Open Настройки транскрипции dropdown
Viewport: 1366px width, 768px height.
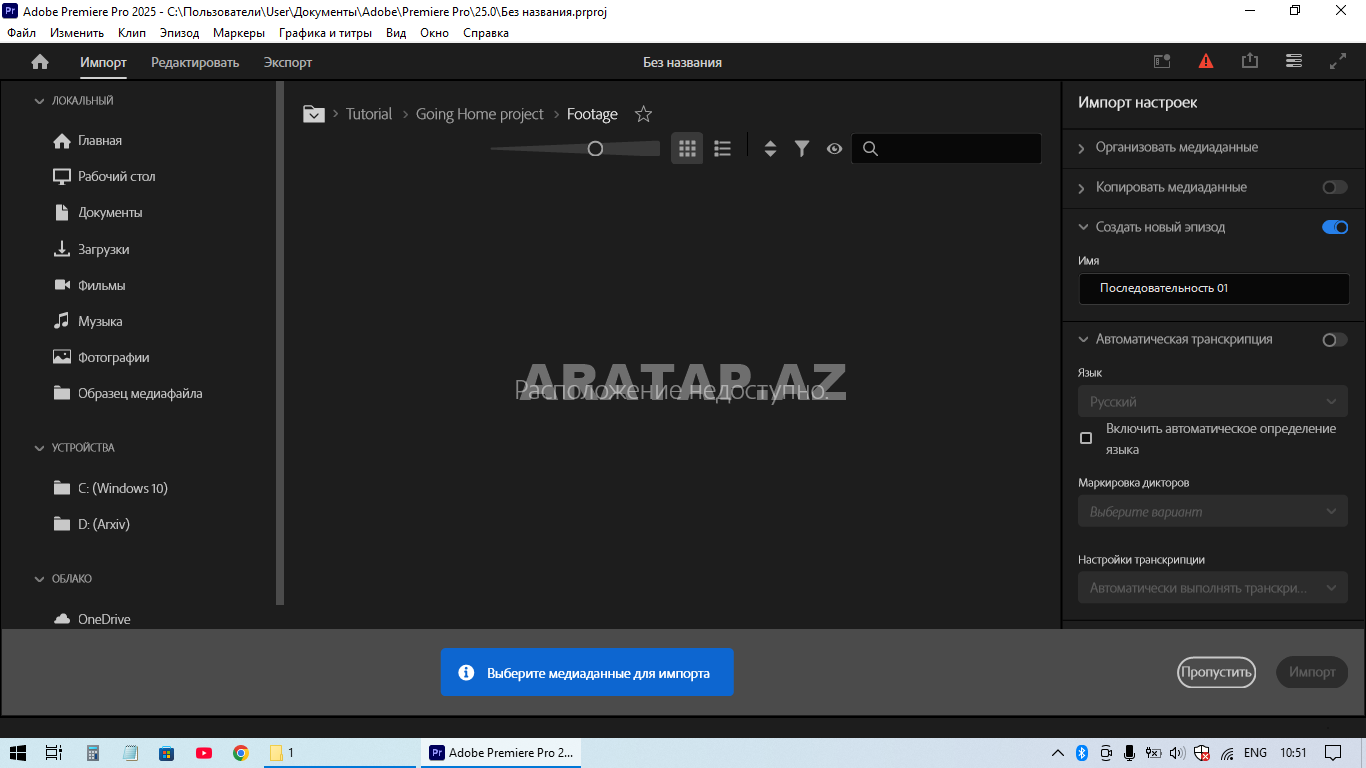click(x=1213, y=588)
